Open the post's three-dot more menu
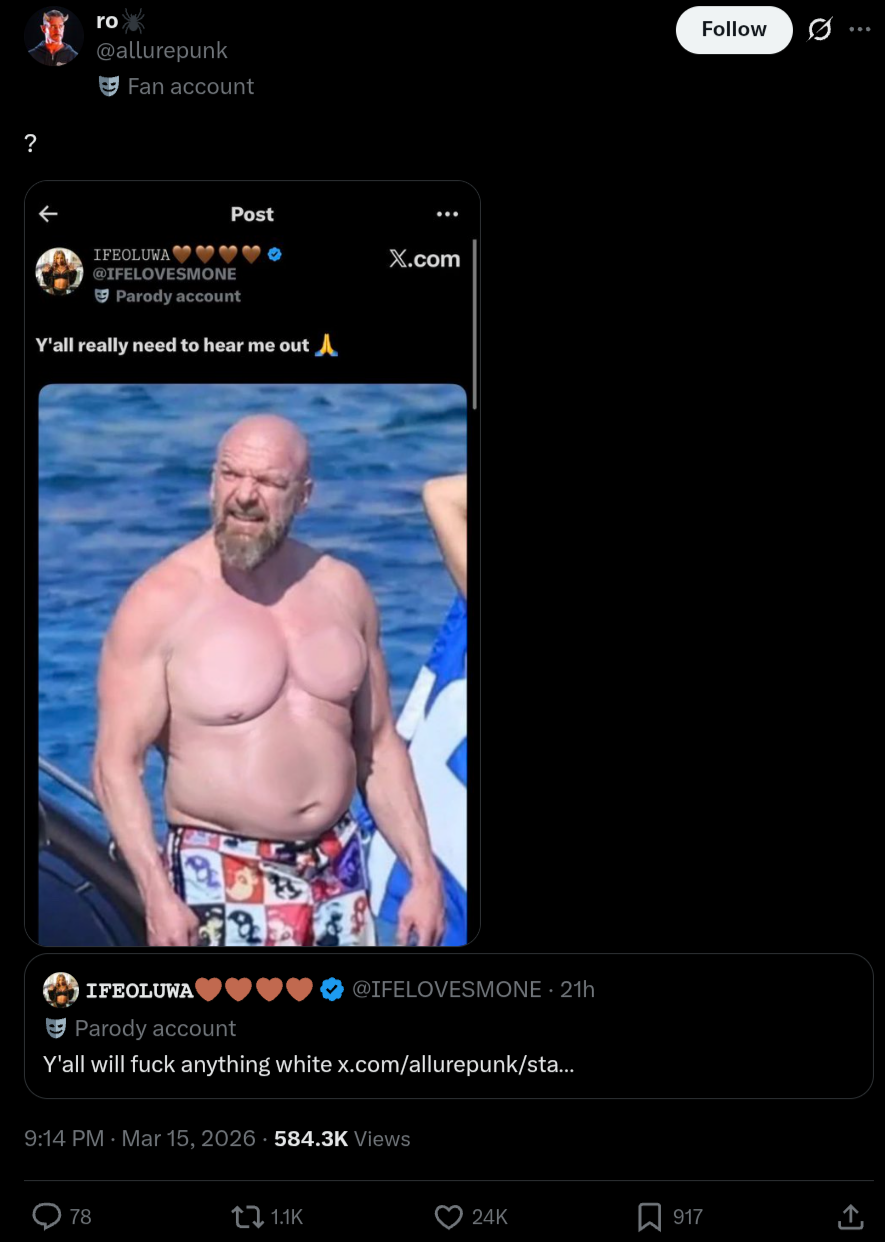This screenshot has height=1242, width=885. coord(860,29)
